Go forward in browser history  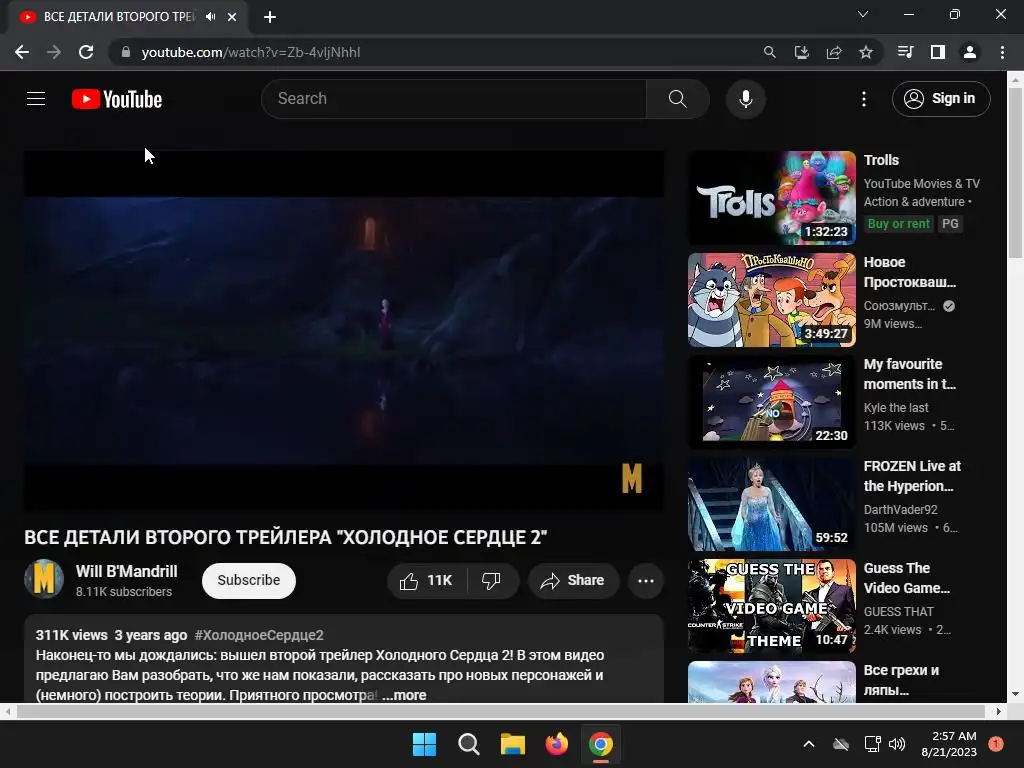(54, 52)
